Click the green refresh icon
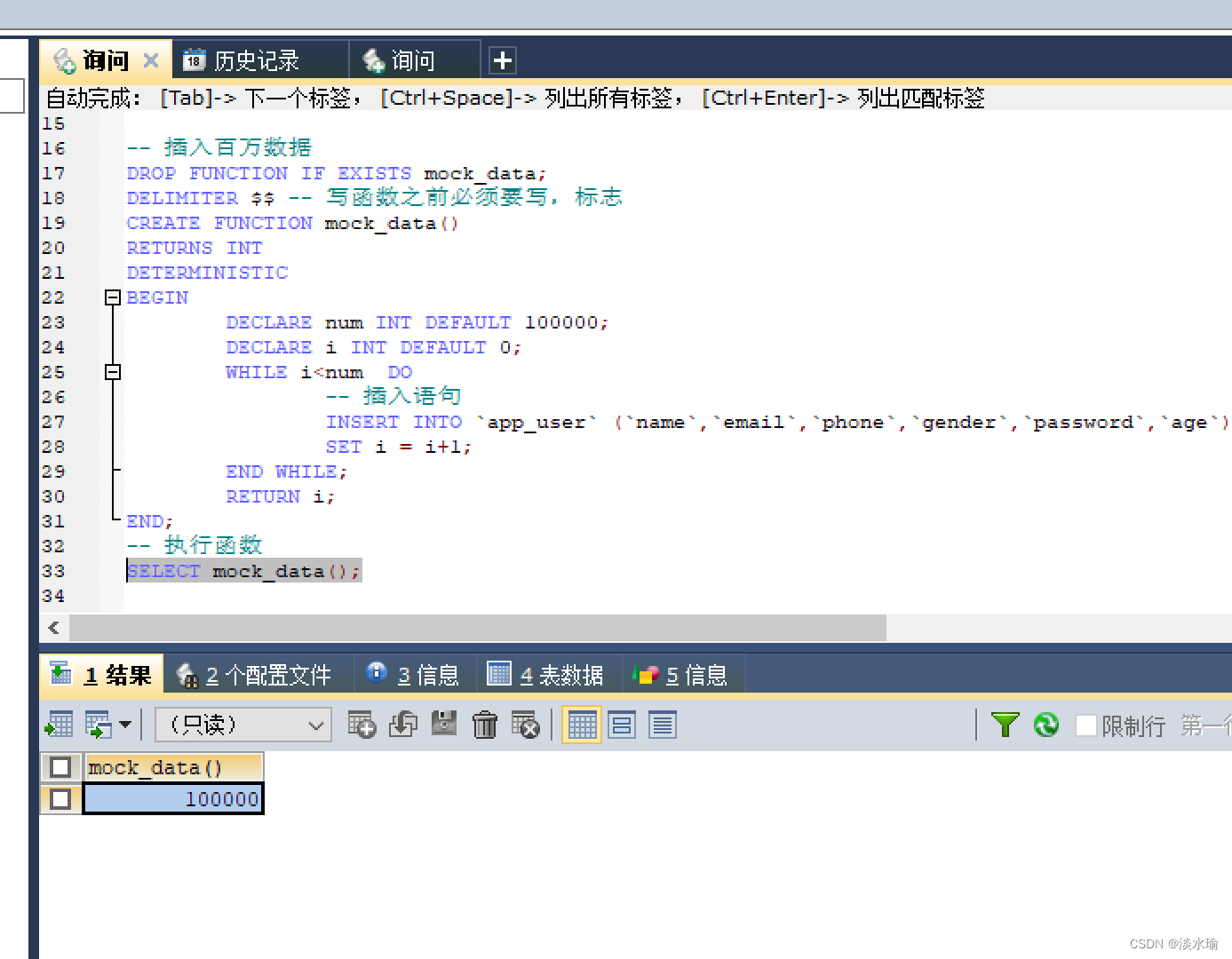The image size is (1232, 959). (x=1046, y=725)
